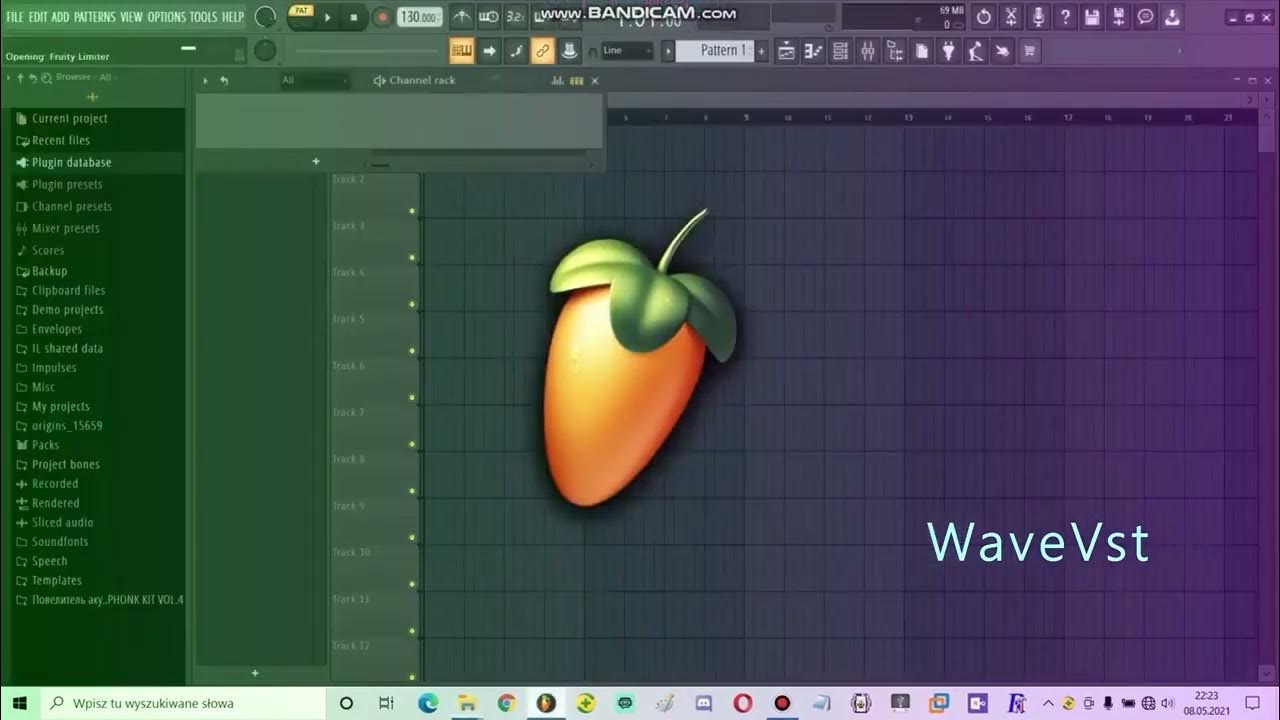Open the channel rack menu arrow

[x=206, y=80]
